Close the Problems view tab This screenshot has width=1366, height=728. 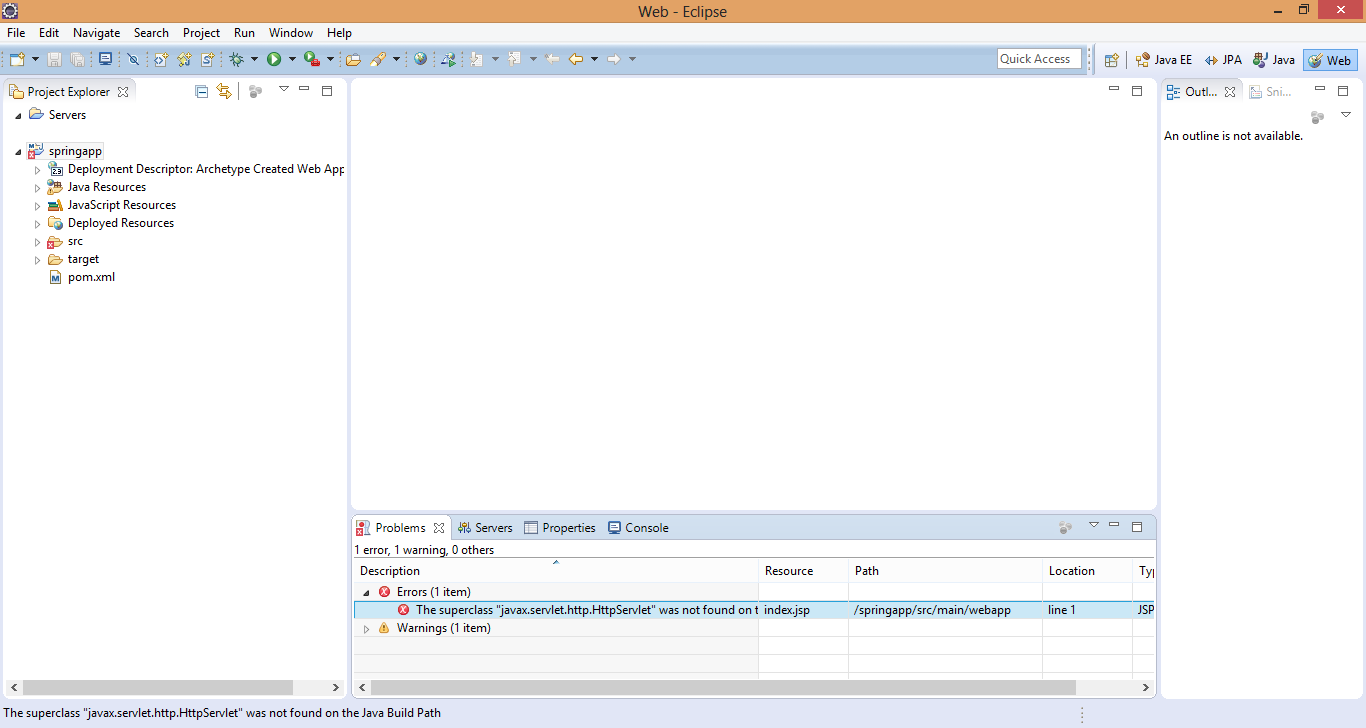pos(439,528)
